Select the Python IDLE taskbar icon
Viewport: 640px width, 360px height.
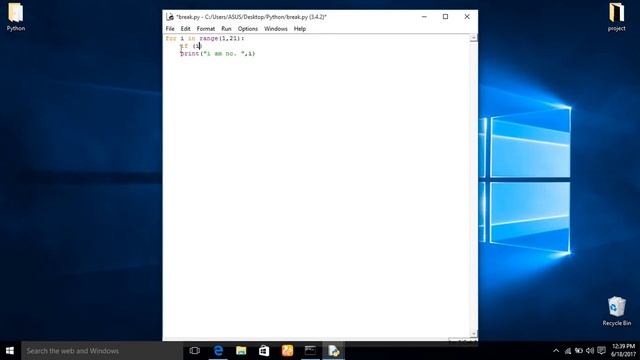tap(333, 351)
